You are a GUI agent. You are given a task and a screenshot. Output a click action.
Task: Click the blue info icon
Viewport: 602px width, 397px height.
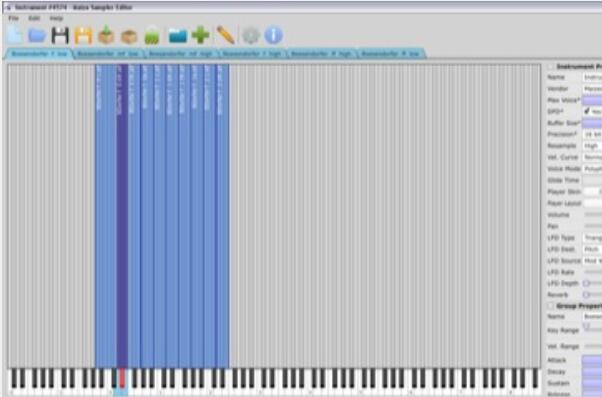click(x=273, y=35)
